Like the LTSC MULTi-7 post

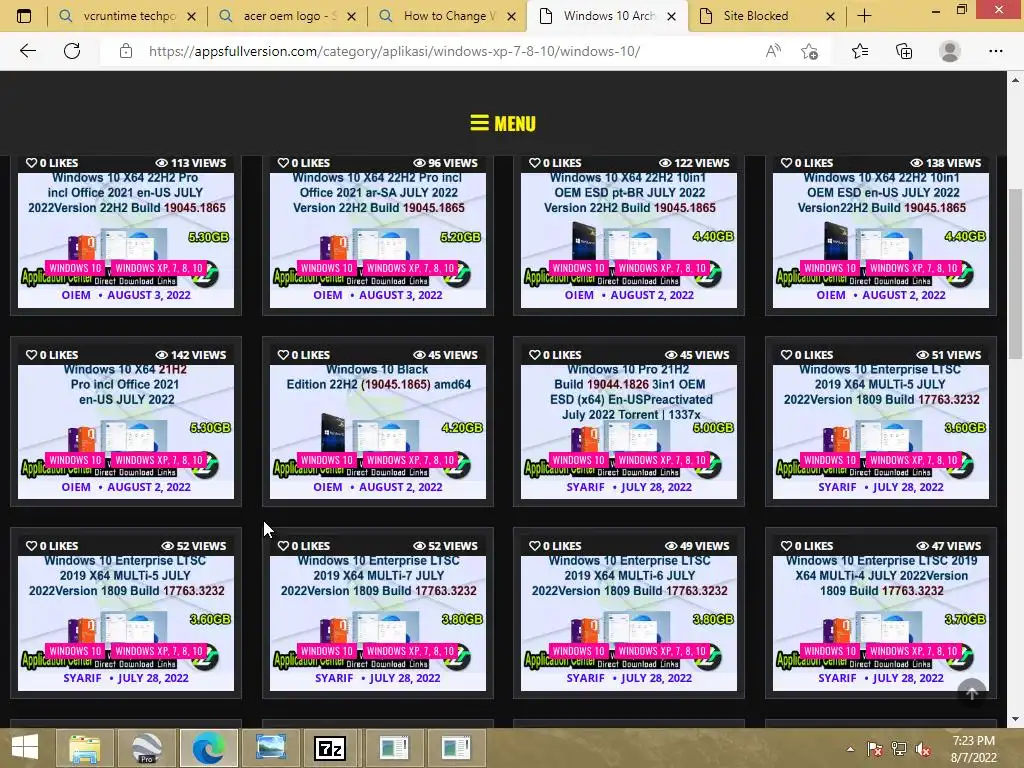pyautogui.click(x=304, y=545)
